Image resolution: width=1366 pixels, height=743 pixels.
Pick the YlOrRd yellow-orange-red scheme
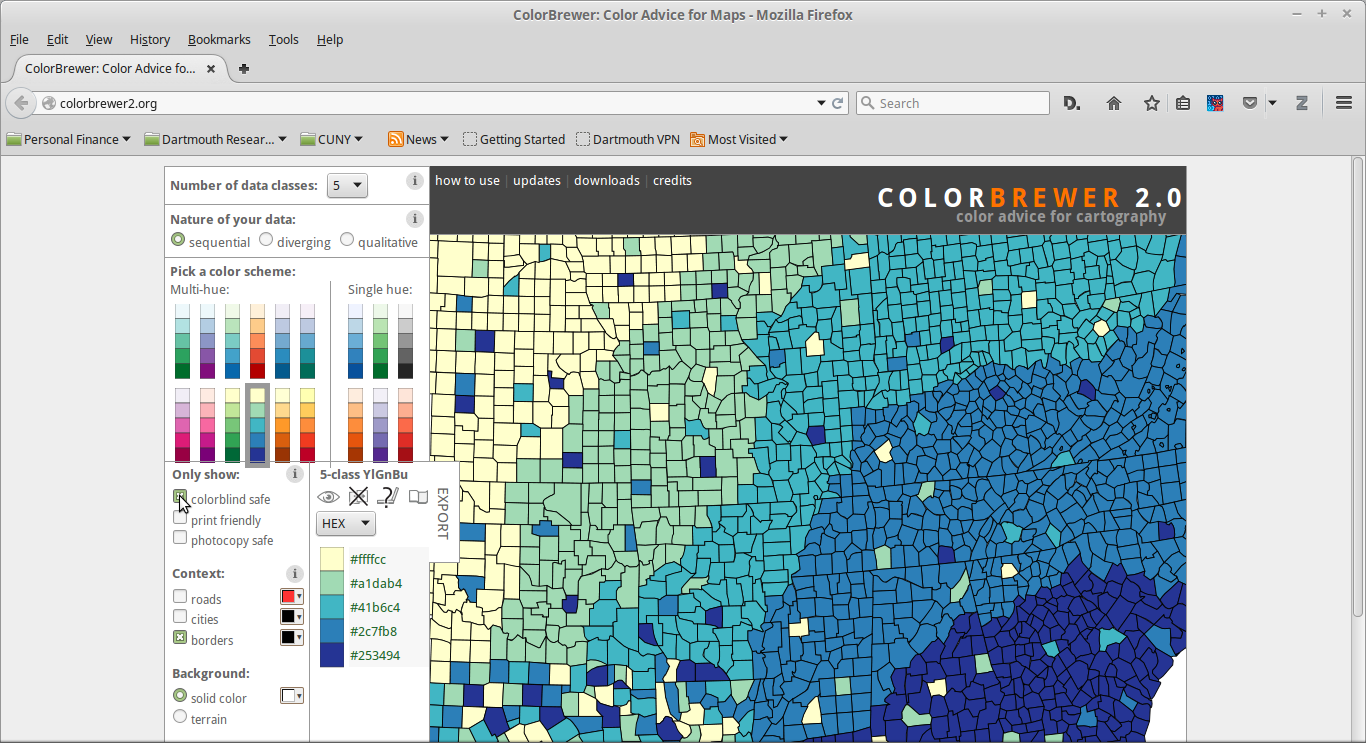(307, 425)
